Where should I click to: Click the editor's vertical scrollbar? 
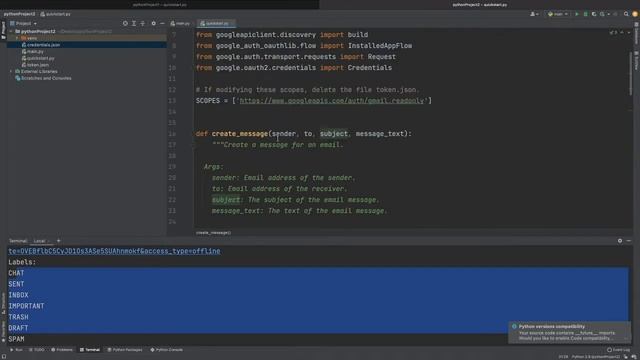click(631, 73)
